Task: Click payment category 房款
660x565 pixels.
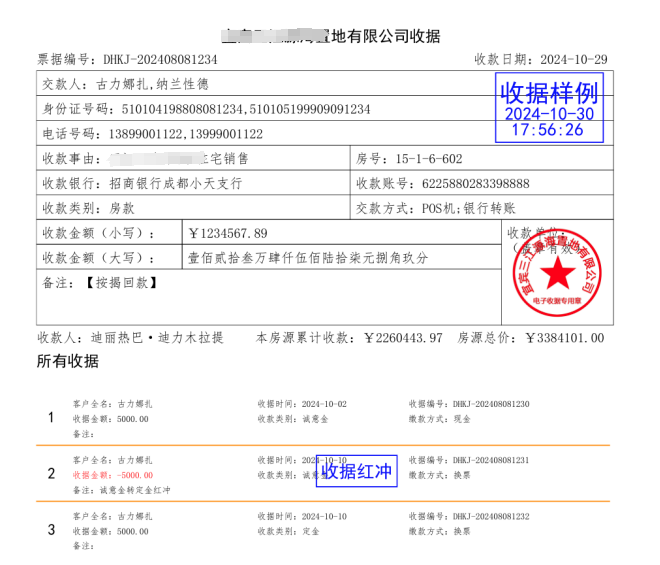Action: 122,208
